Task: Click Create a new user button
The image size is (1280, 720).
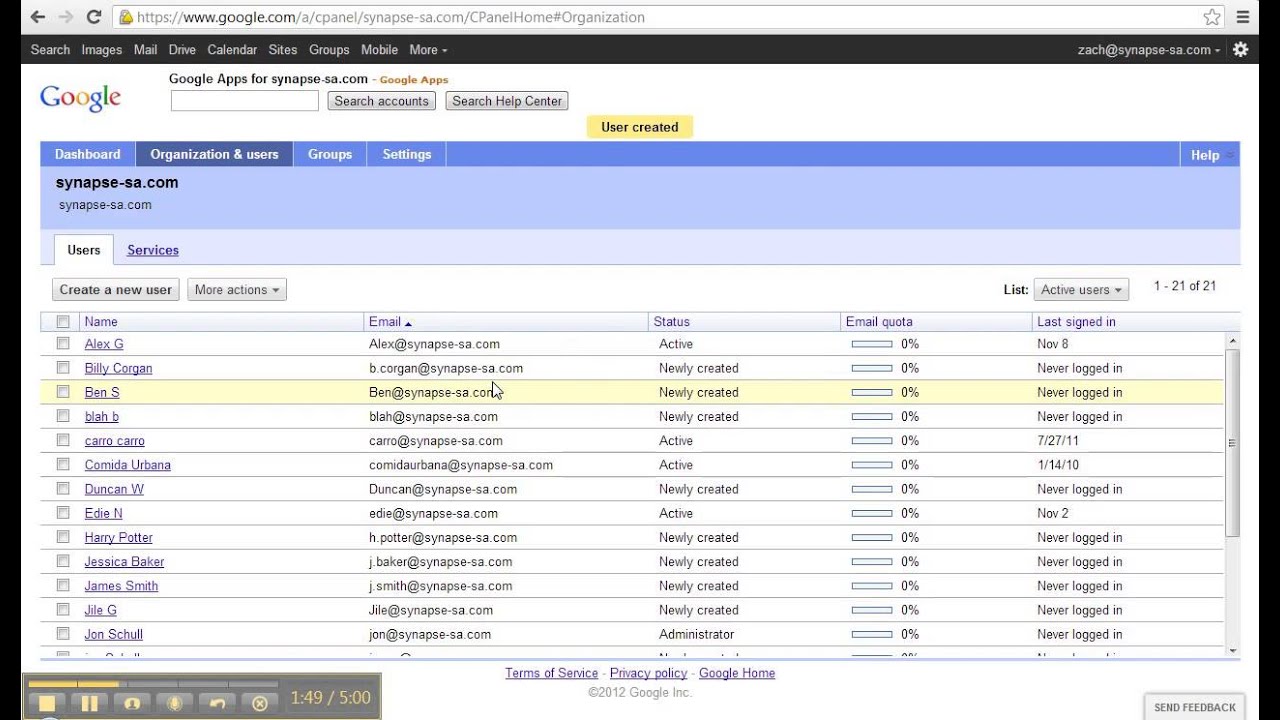Action: coord(116,290)
